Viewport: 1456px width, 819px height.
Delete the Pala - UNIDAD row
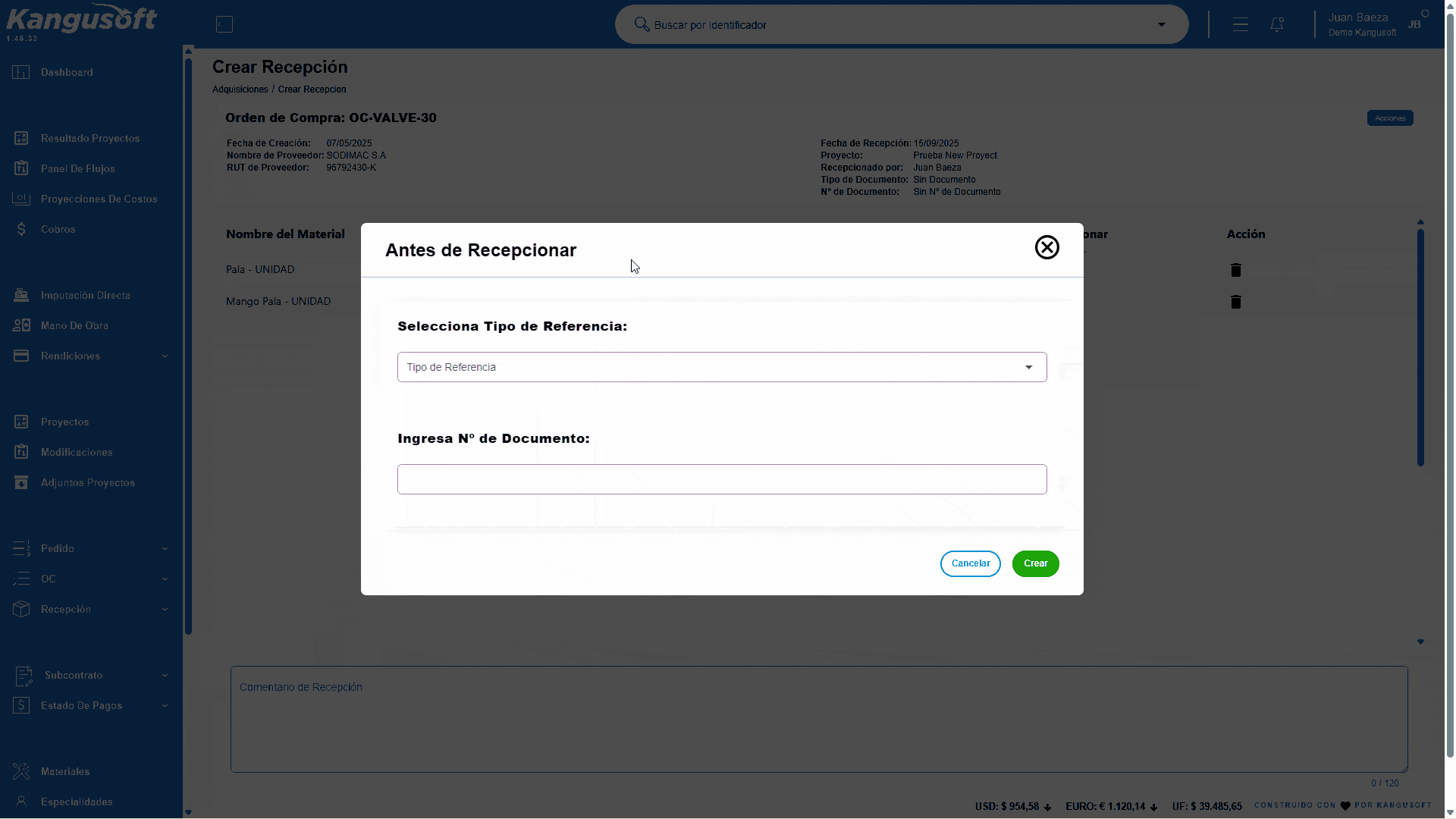click(x=1236, y=270)
